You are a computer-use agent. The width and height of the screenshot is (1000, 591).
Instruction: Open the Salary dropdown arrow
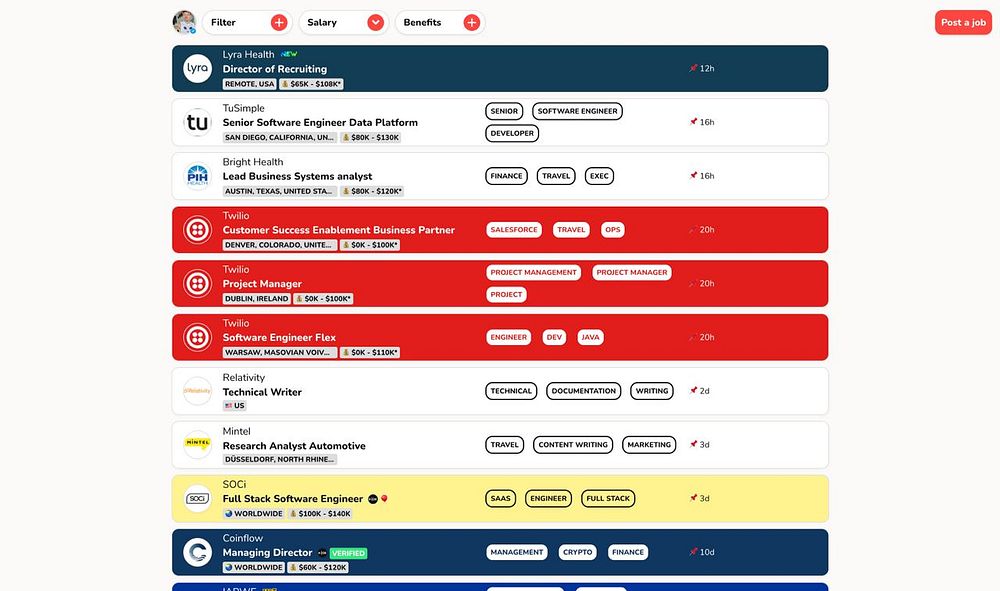[x=376, y=22]
